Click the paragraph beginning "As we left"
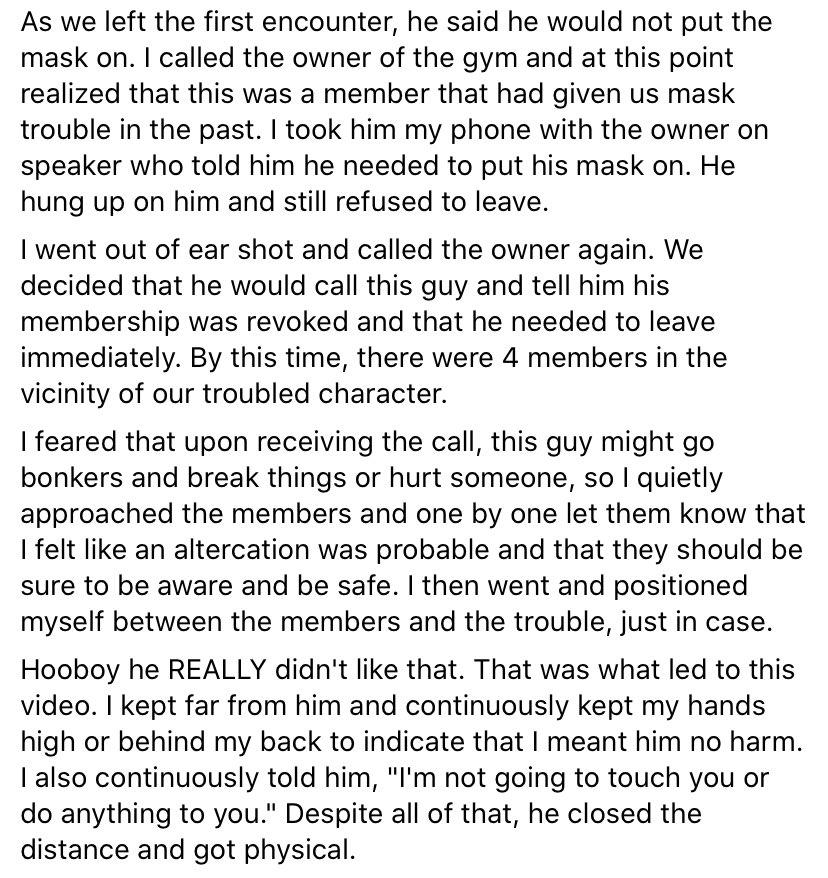This screenshot has height=878, width=828. [396, 111]
